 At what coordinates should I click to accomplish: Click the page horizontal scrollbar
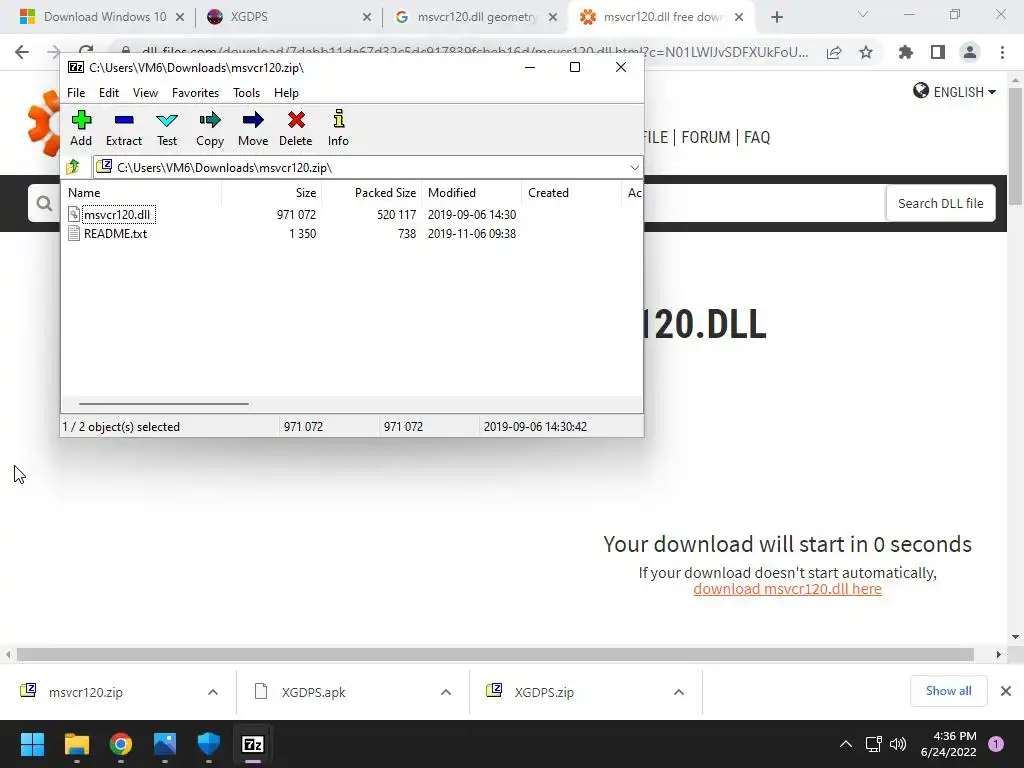coord(495,654)
